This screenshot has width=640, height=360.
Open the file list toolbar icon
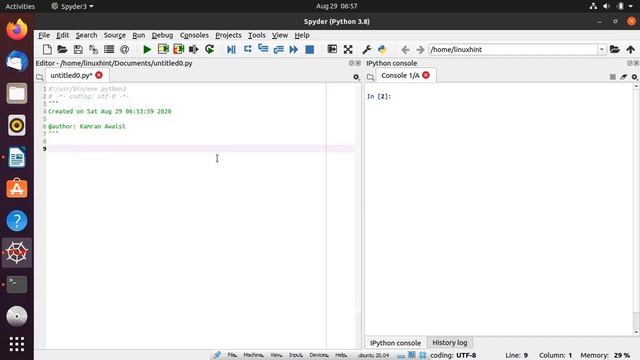109,49
